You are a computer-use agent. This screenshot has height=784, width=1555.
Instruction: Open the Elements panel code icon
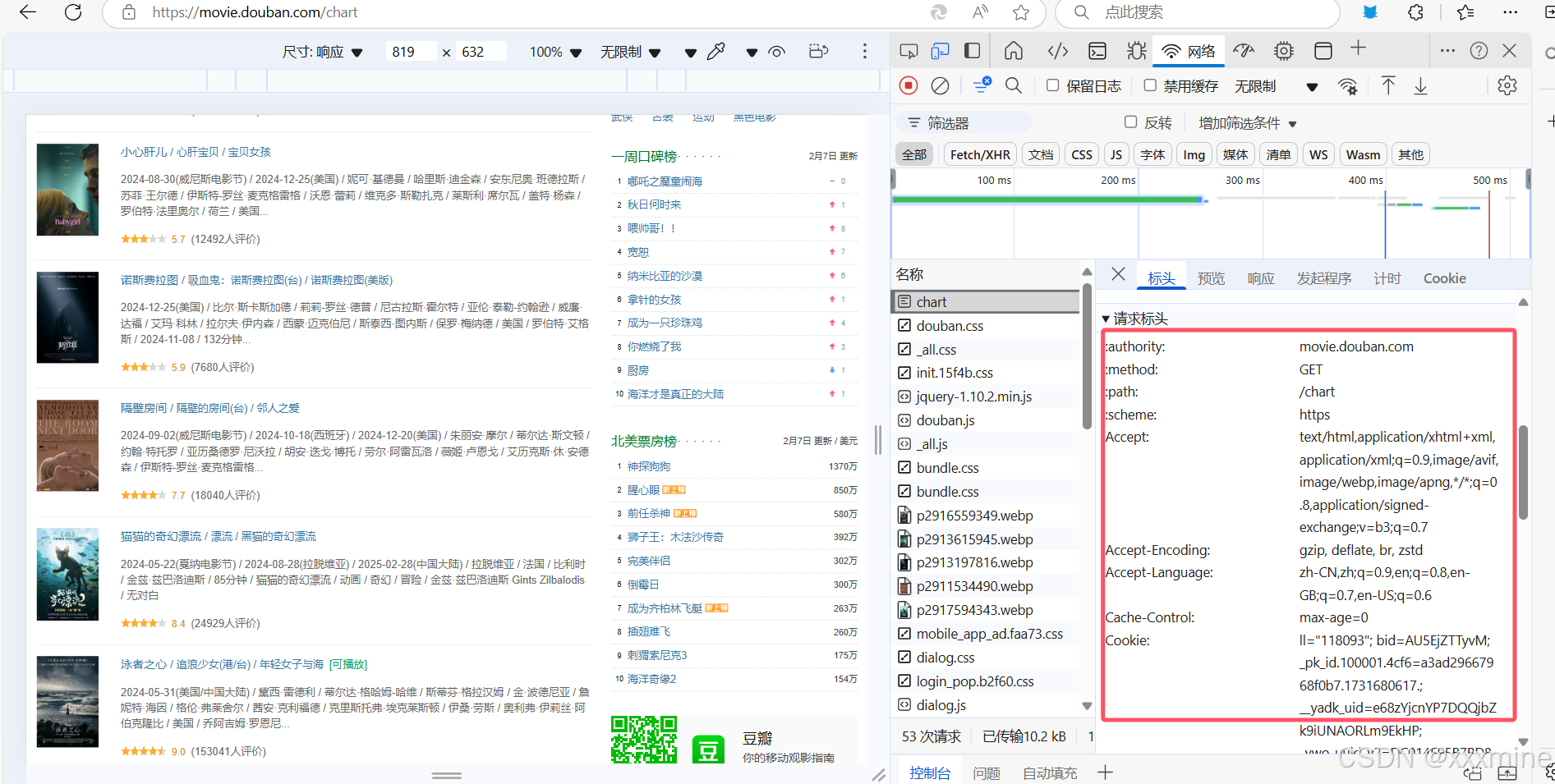coord(1058,51)
